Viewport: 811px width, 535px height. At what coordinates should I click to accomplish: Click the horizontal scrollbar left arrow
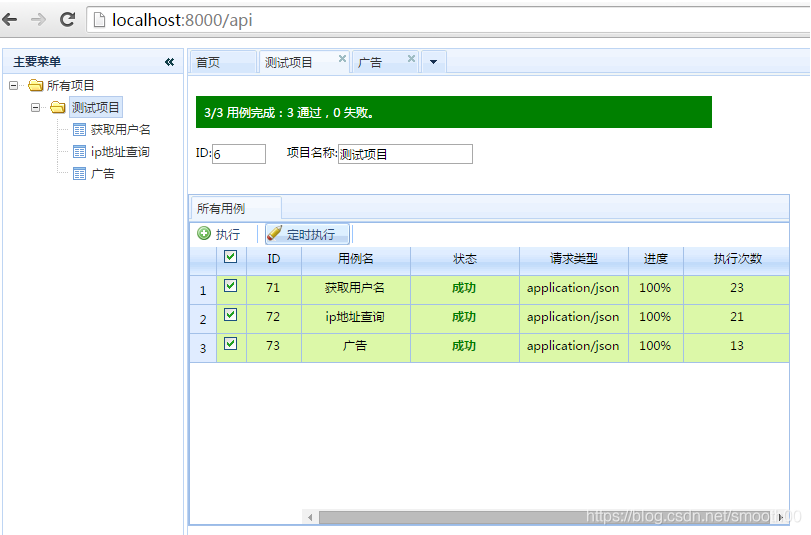tap(310, 517)
